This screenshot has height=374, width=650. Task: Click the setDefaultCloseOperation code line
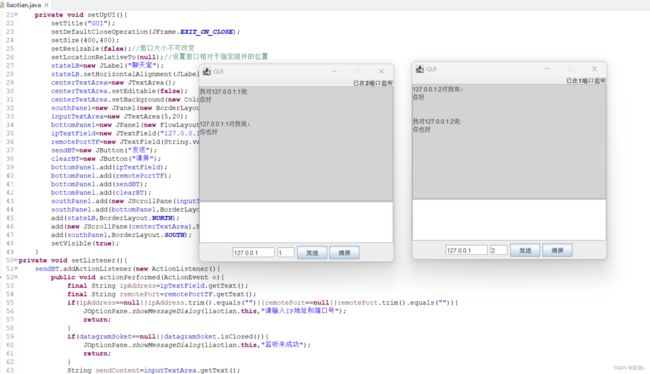146,32
